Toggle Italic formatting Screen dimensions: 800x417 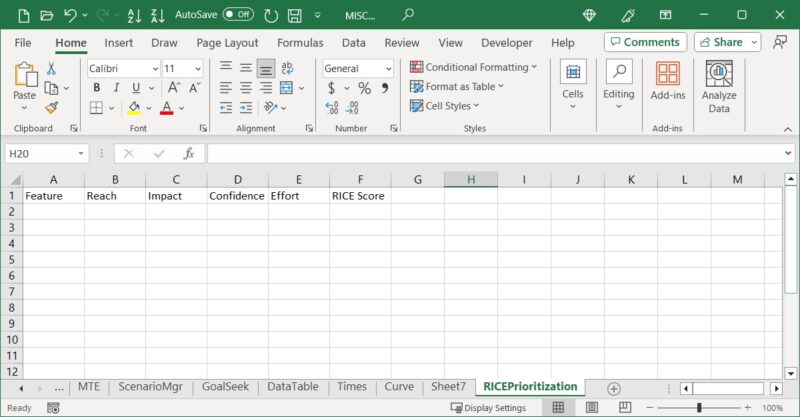(116, 88)
